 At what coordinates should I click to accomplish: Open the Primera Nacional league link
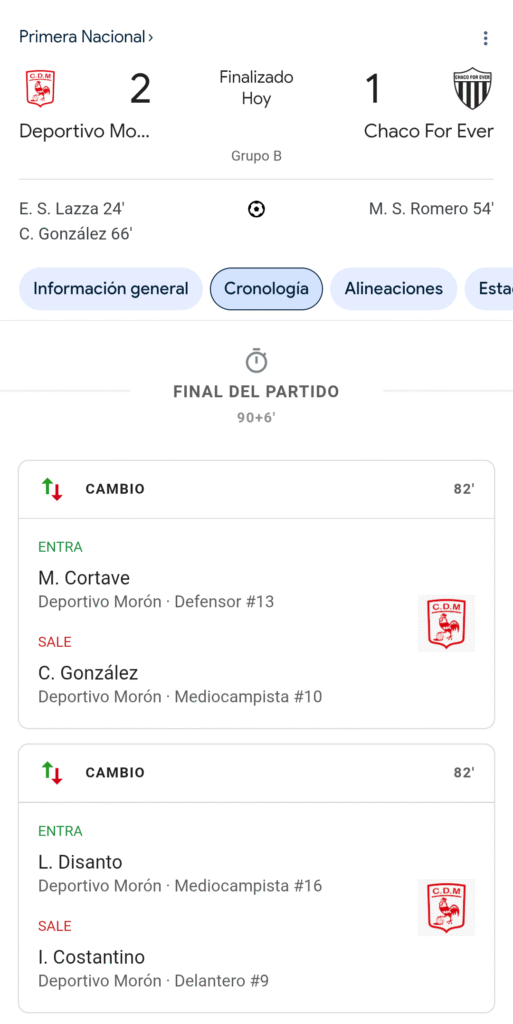[x=86, y=37]
